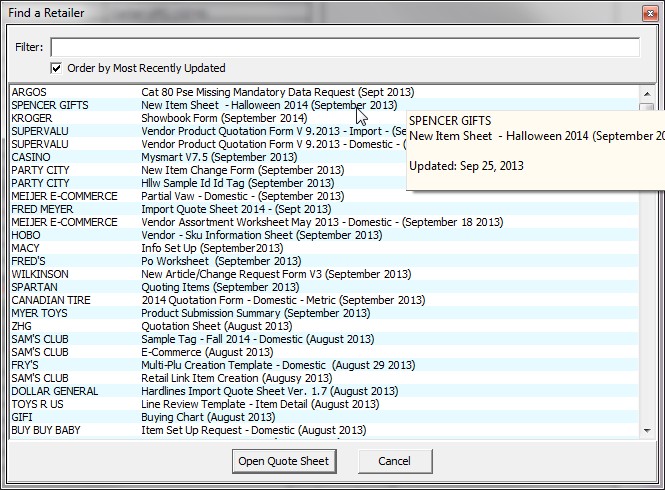665x490 pixels.
Task: Select the CASINO Mysmart V7.5 row
Action: (324, 157)
